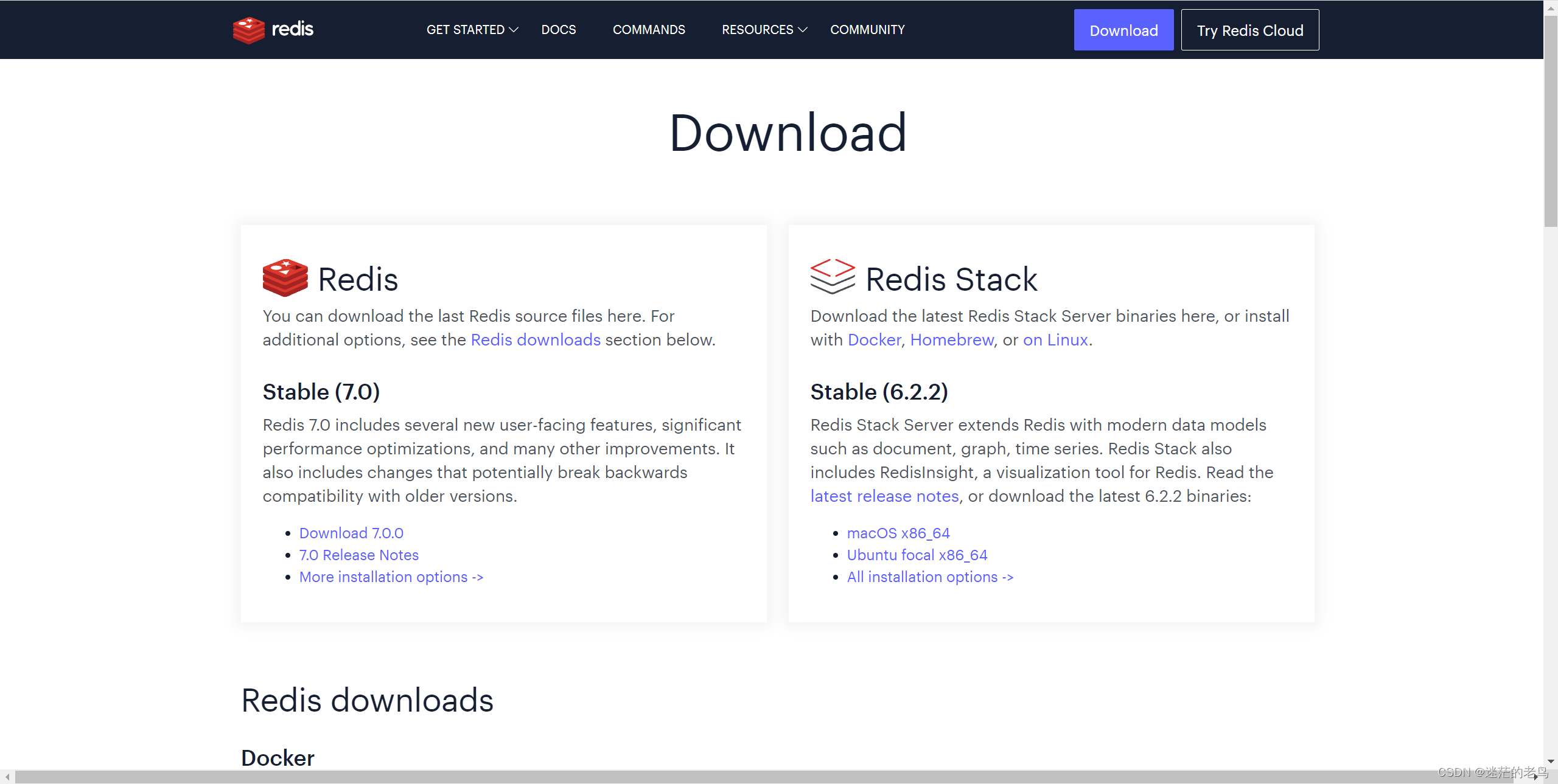The image size is (1558, 784).
Task: Click the vertical scrollbar thumb
Action: 1551,122
